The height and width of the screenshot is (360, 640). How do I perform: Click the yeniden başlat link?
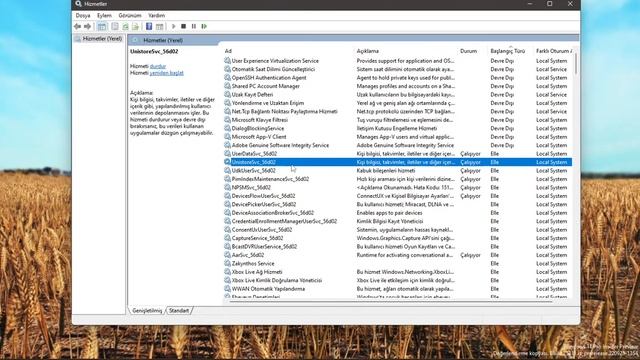(x=167, y=73)
